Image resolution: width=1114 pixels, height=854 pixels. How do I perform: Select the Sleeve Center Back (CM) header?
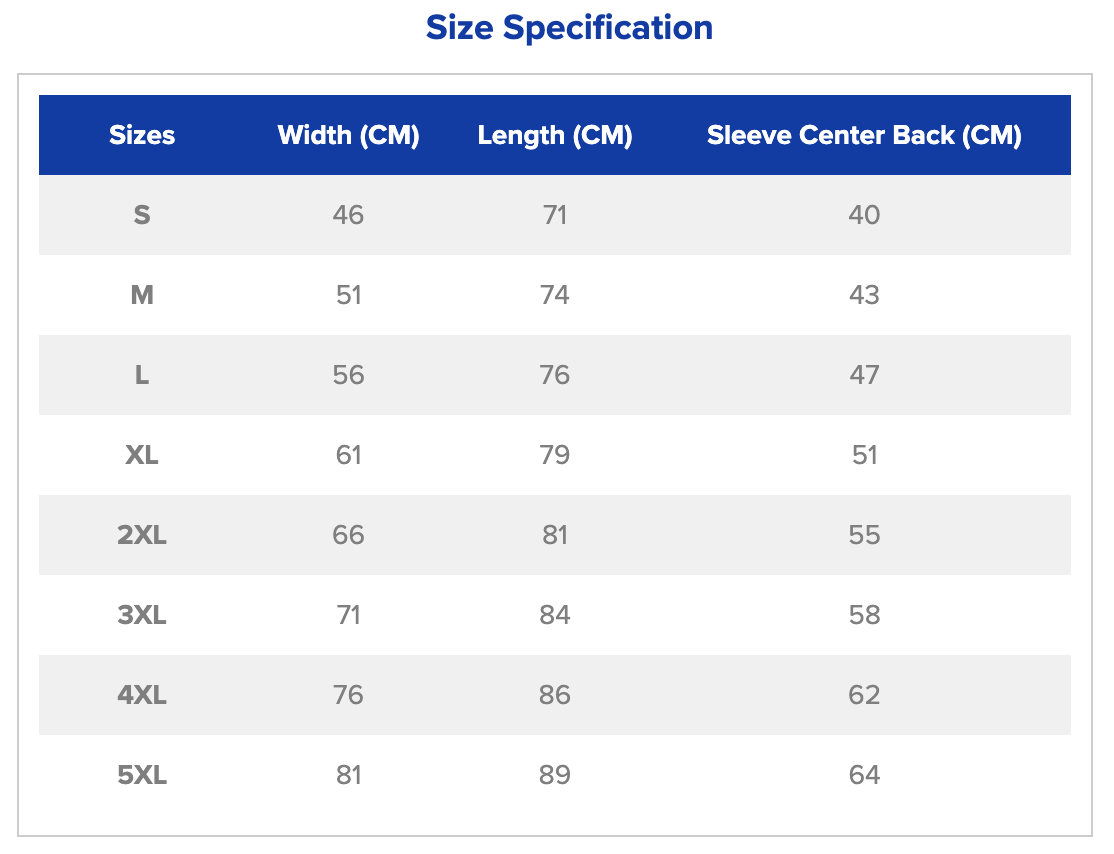[x=864, y=135]
